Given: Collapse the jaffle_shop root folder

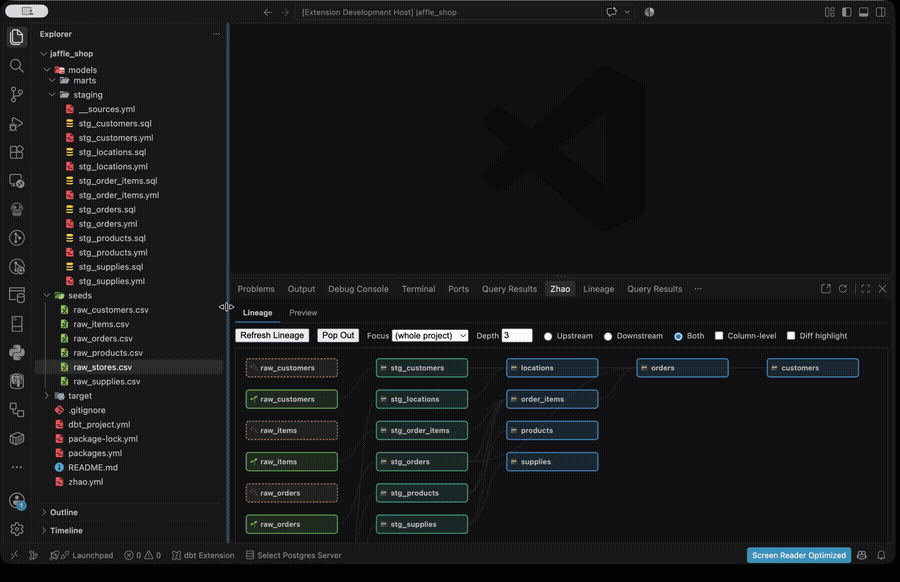Looking at the screenshot, I should (44, 53).
